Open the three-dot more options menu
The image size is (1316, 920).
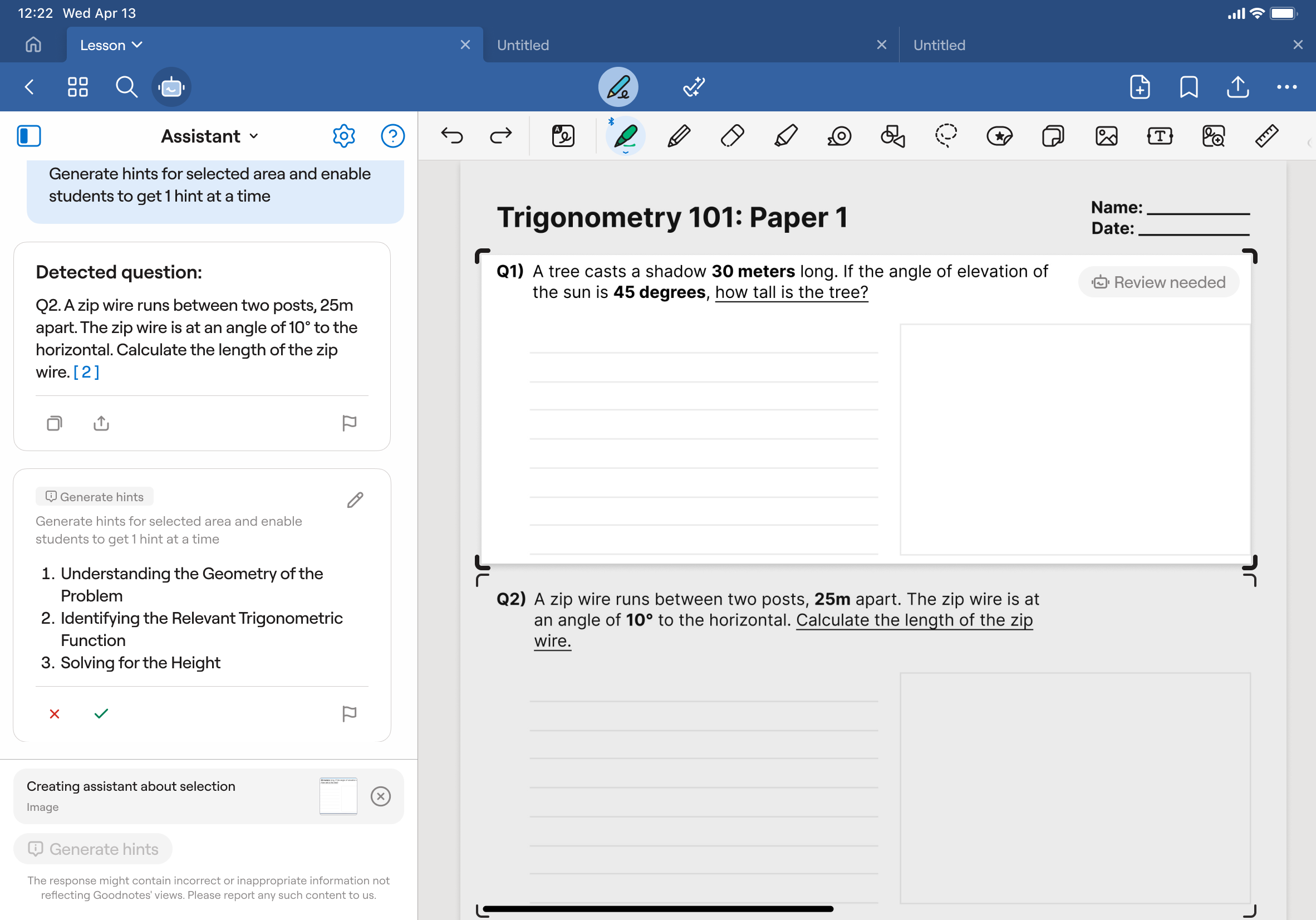pos(1286,87)
